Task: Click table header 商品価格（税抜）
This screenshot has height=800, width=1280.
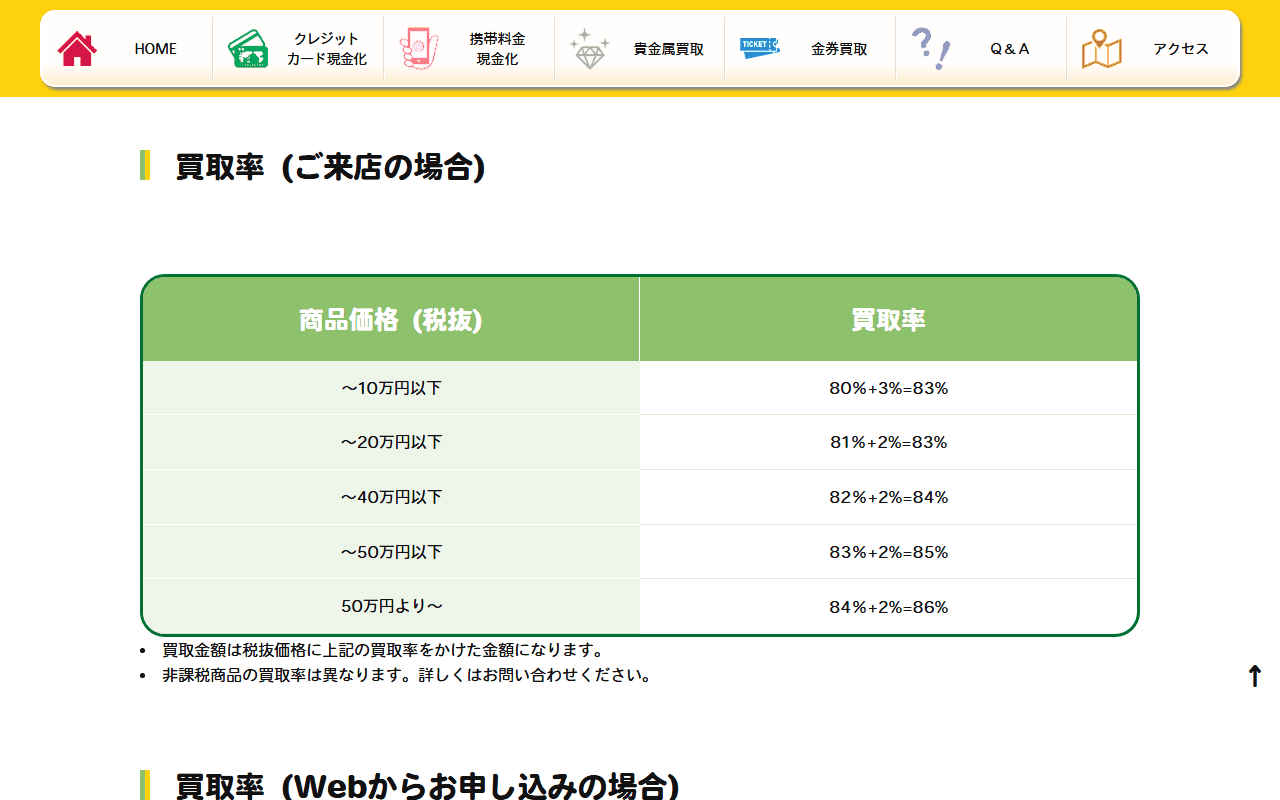Action: [x=391, y=320]
